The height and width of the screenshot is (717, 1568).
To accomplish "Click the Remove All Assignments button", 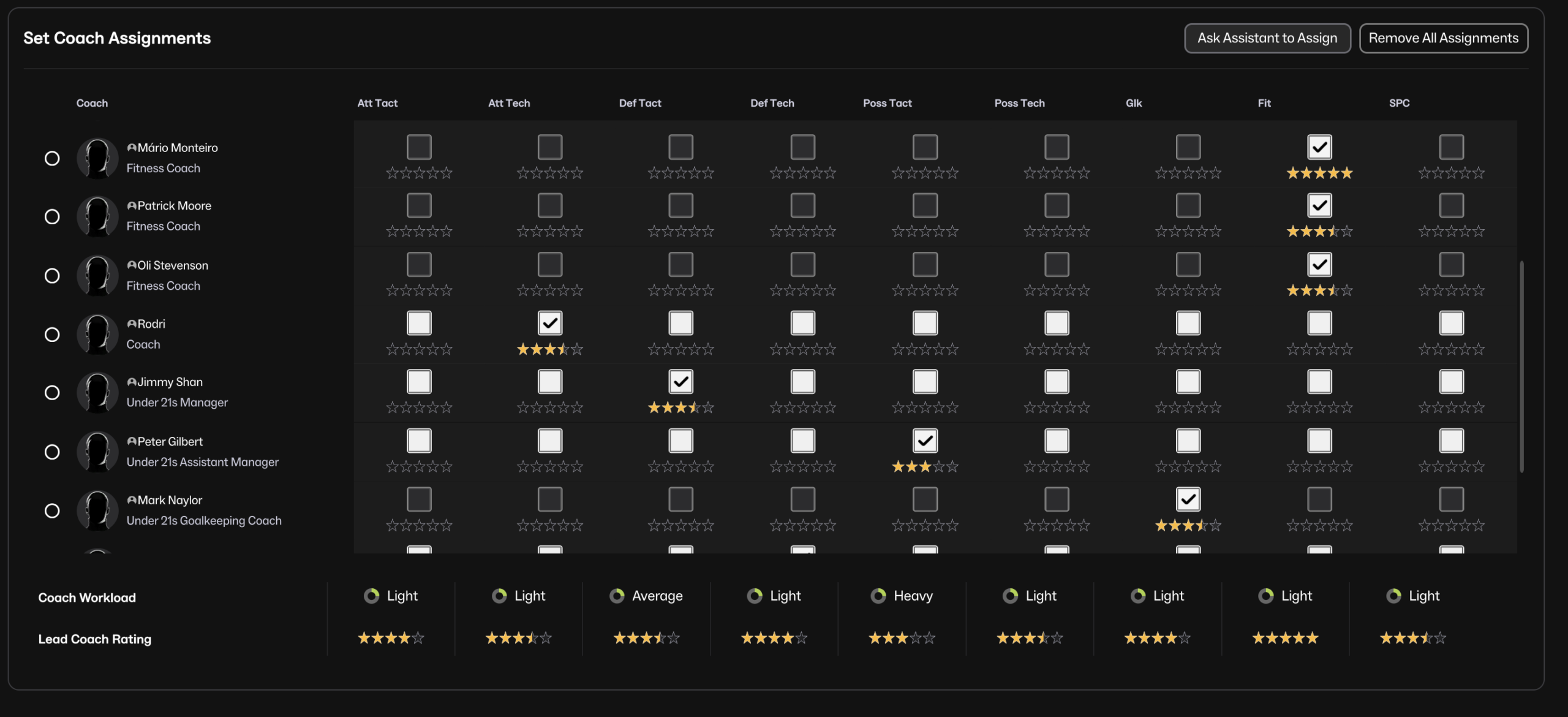I will click(1443, 38).
